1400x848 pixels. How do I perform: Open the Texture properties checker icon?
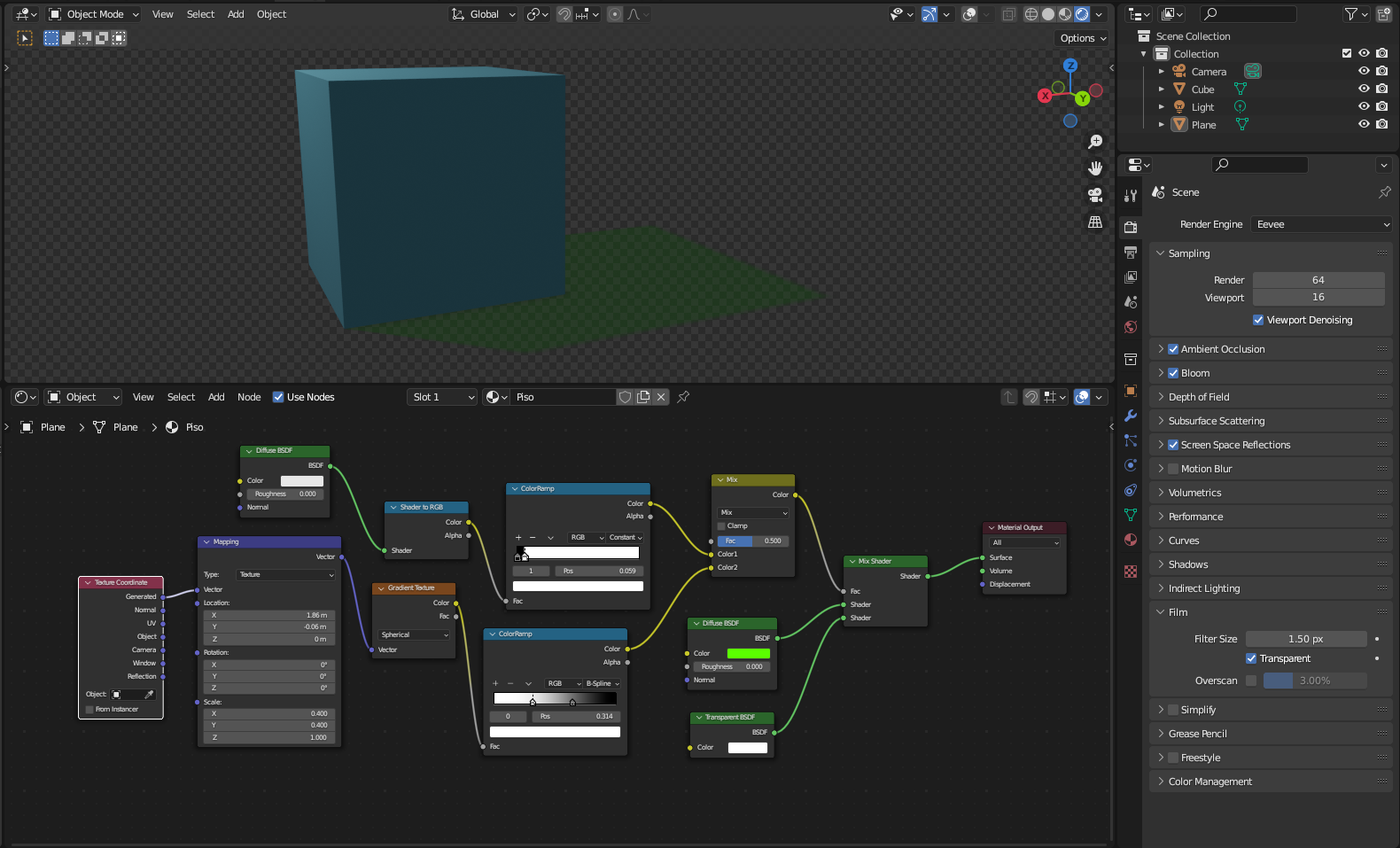[x=1131, y=572]
